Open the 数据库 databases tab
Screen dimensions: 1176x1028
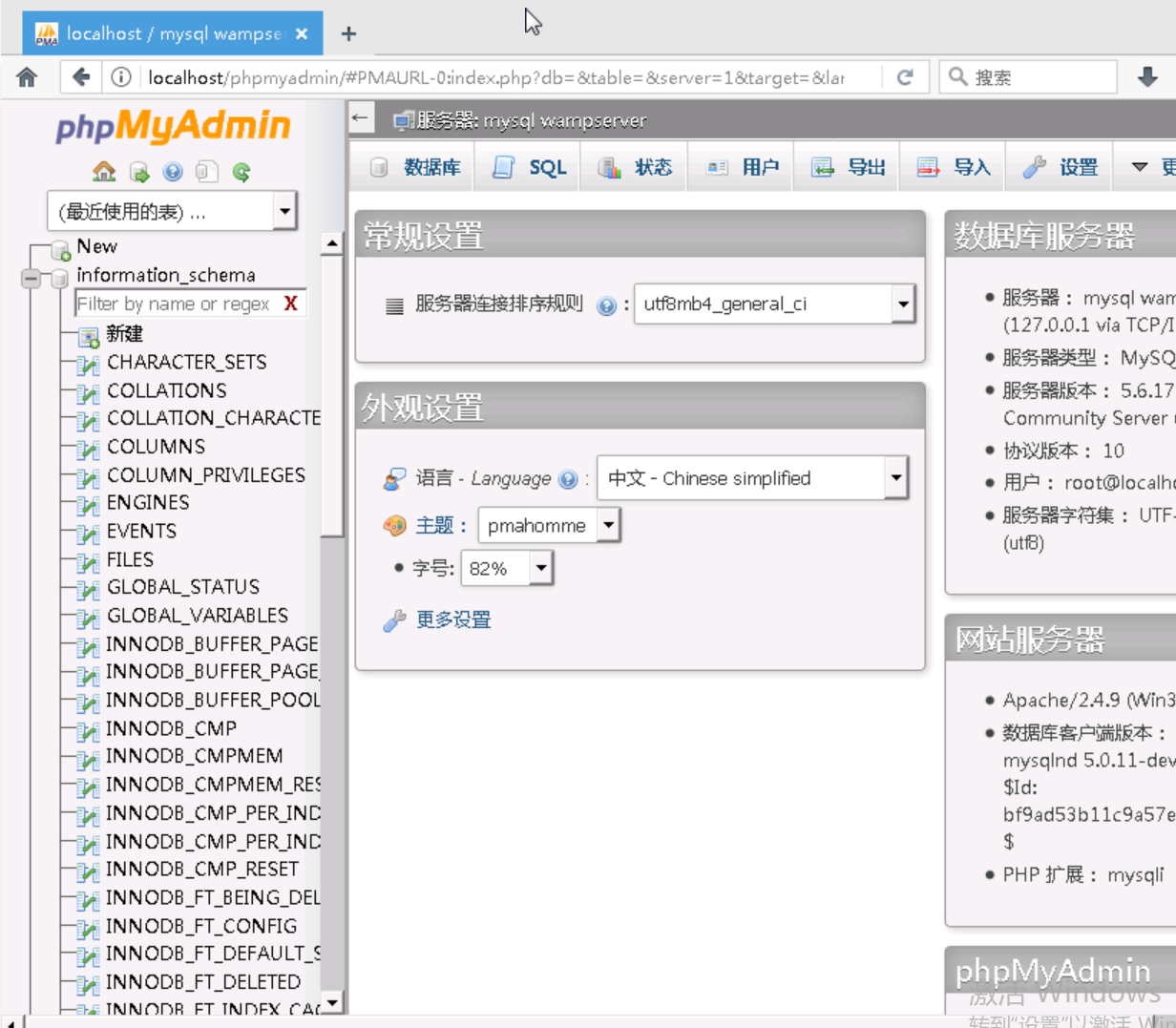[x=416, y=167]
